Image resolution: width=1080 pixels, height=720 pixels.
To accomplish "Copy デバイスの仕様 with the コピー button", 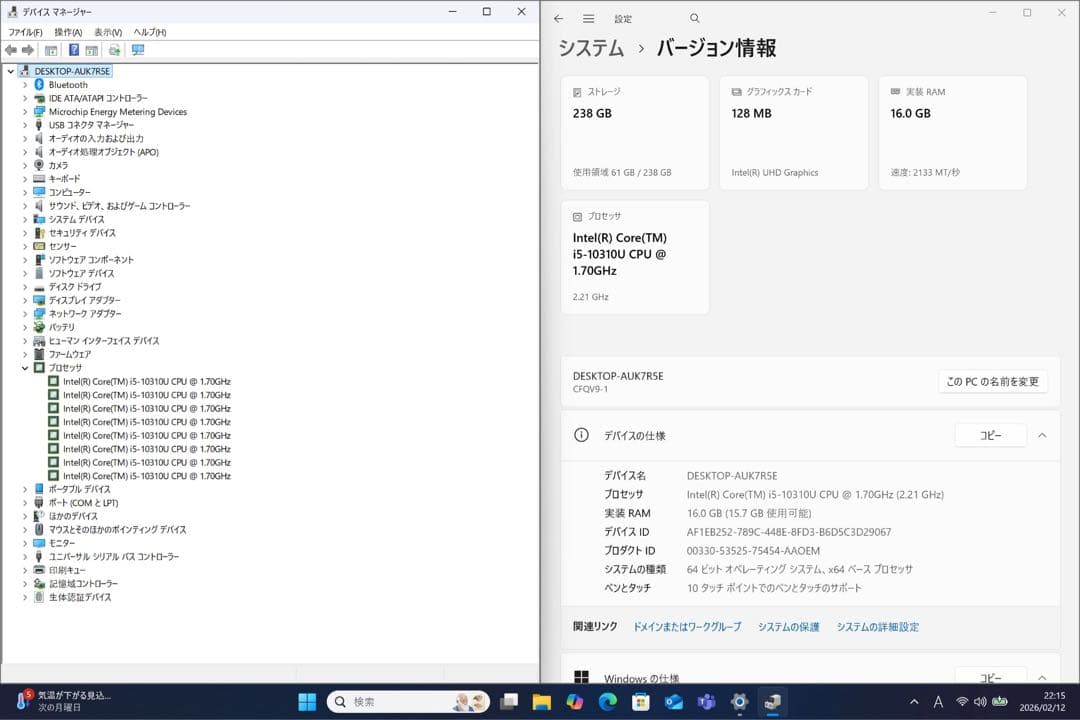I will coord(990,435).
